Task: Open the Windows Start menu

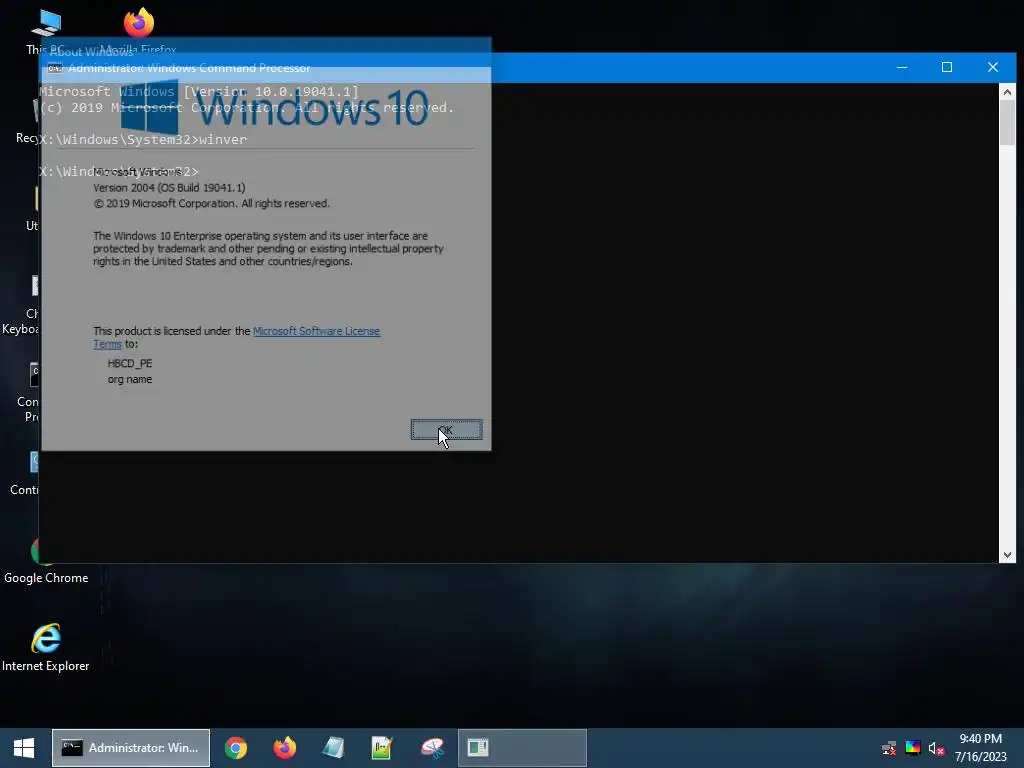Action: (x=24, y=748)
